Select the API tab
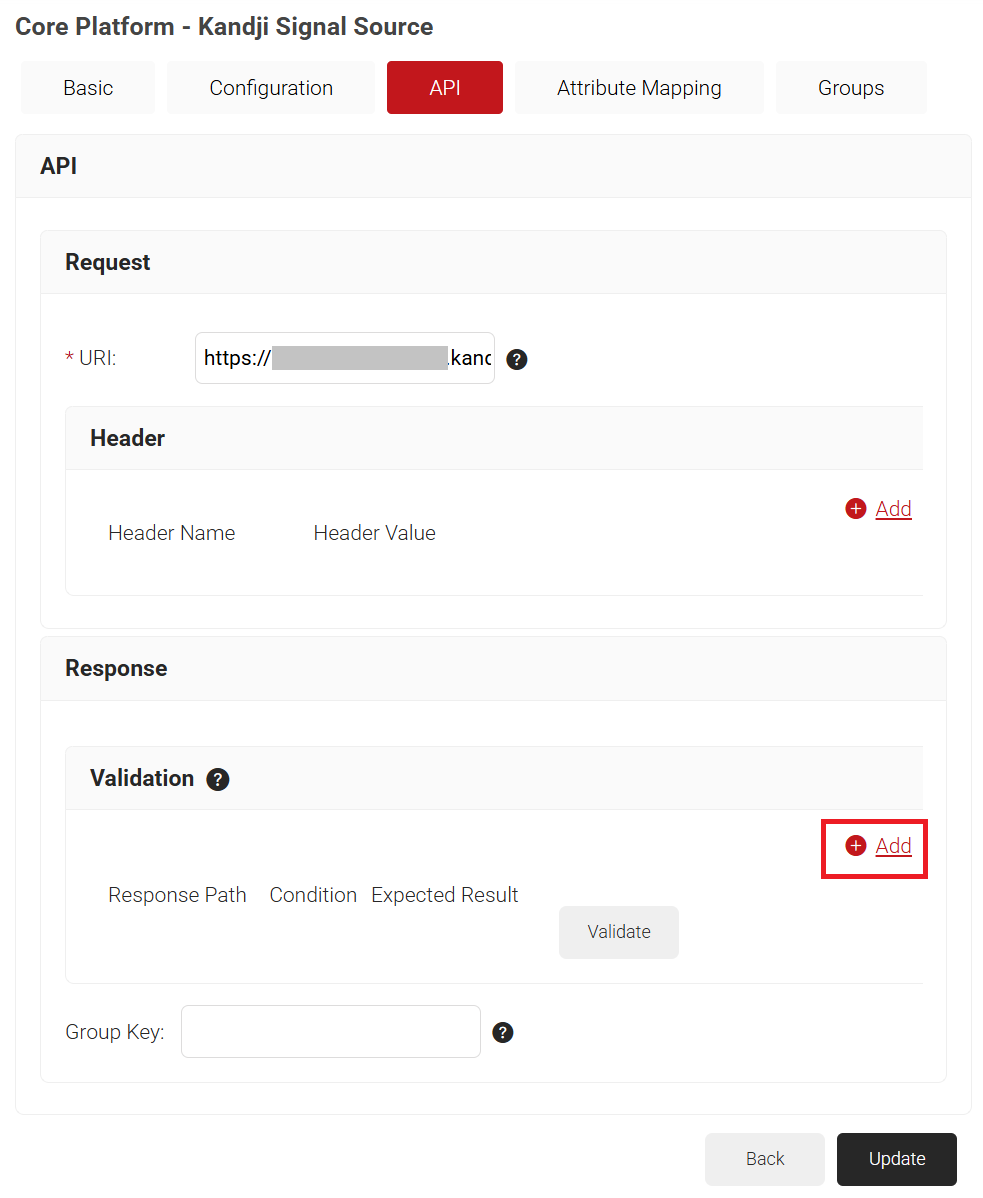The image size is (983, 1198). pos(445,88)
